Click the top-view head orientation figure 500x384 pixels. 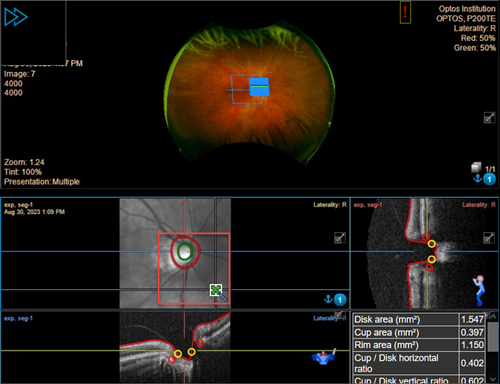pyautogui.click(x=324, y=357)
